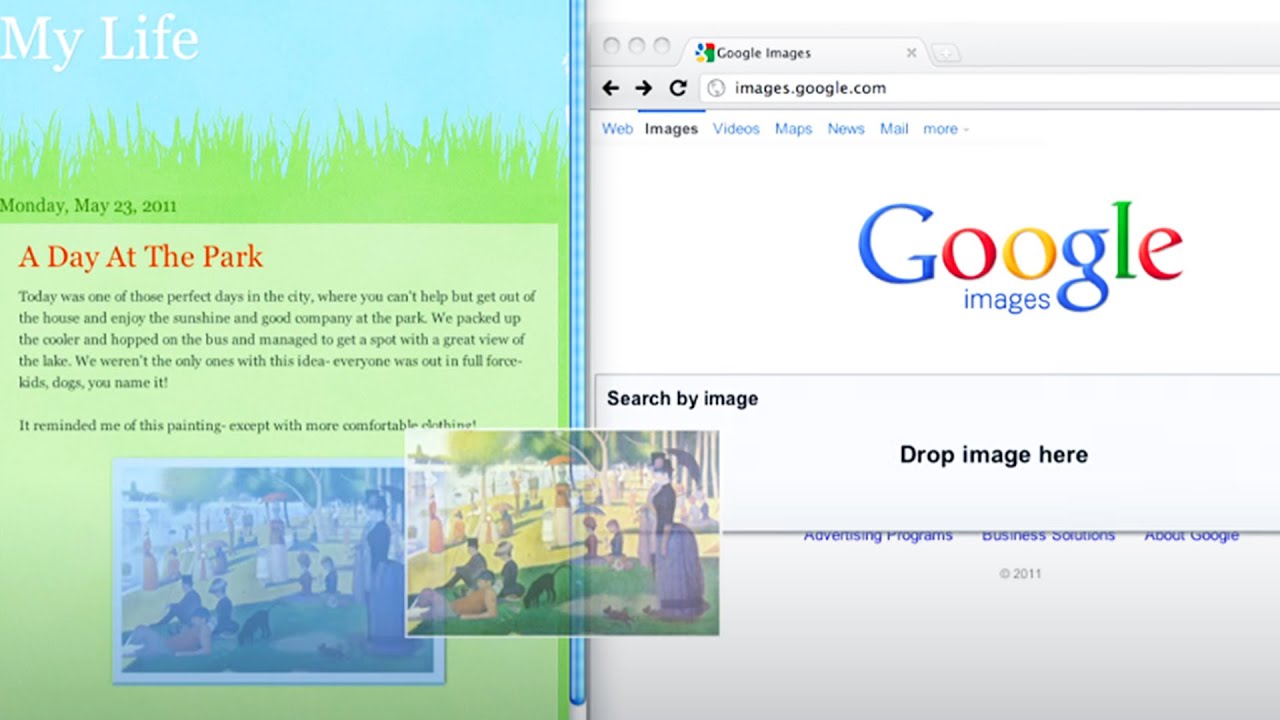Click the Google Images logo
Viewport: 1280px width, 720px height.
1019,256
